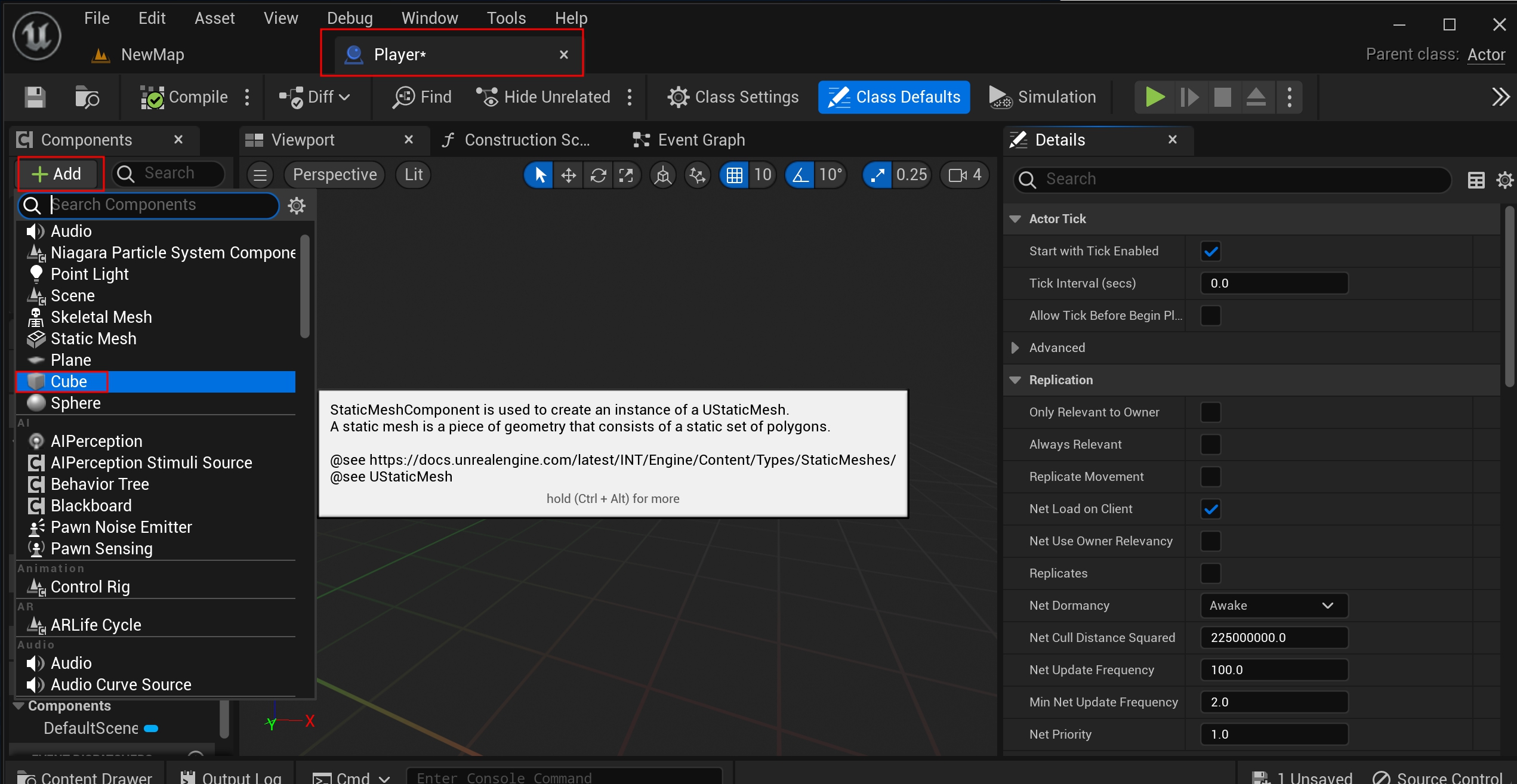The width and height of the screenshot is (1517, 784).
Task: Enable Allow Tick Before Begin Play
Action: pyautogui.click(x=1211, y=316)
